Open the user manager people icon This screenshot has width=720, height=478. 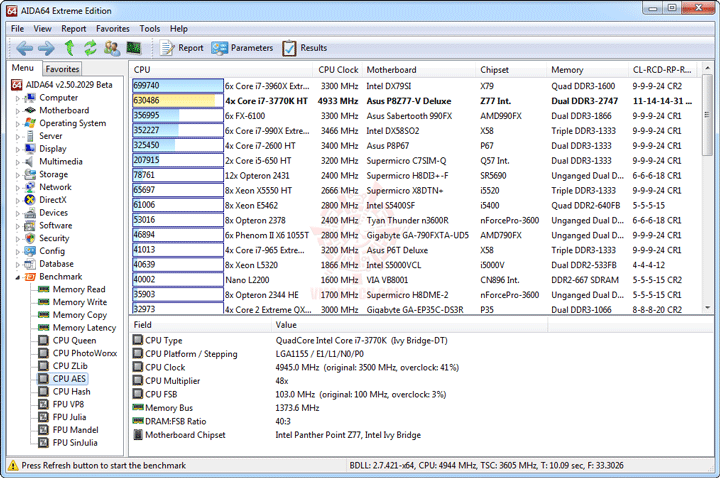click(x=112, y=48)
